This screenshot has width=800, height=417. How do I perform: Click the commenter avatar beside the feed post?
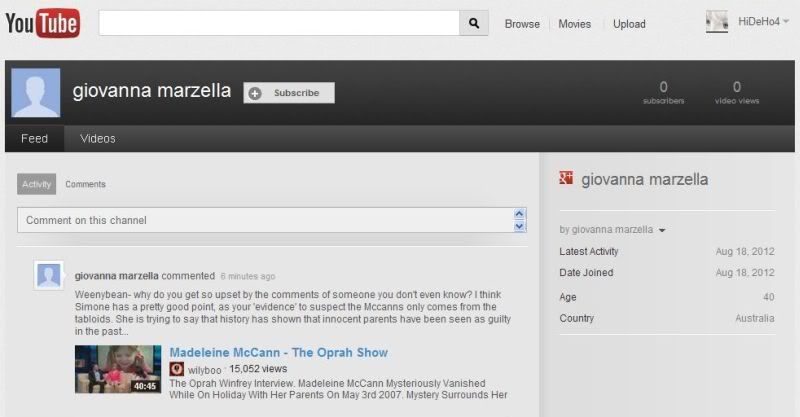pyautogui.click(x=49, y=276)
